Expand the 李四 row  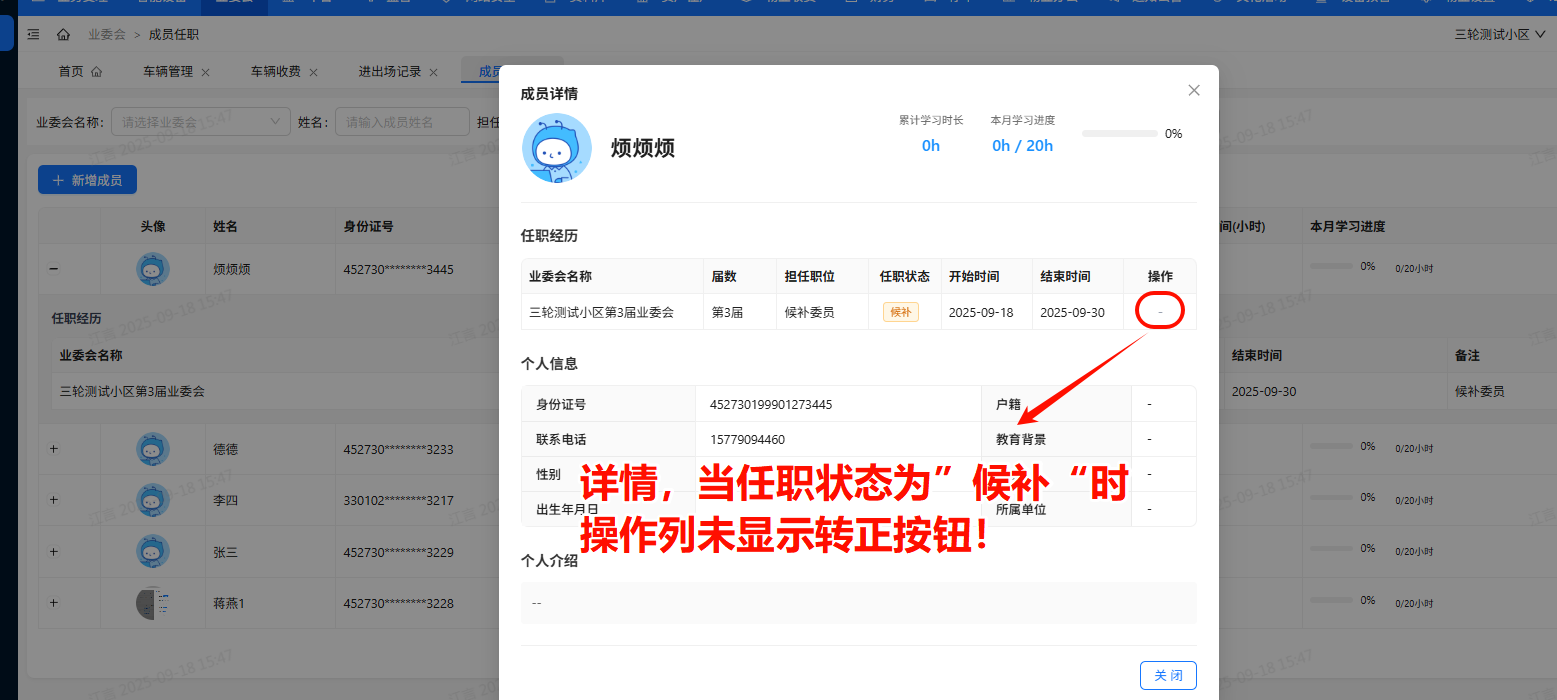pyautogui.click(x=54, y=500)
